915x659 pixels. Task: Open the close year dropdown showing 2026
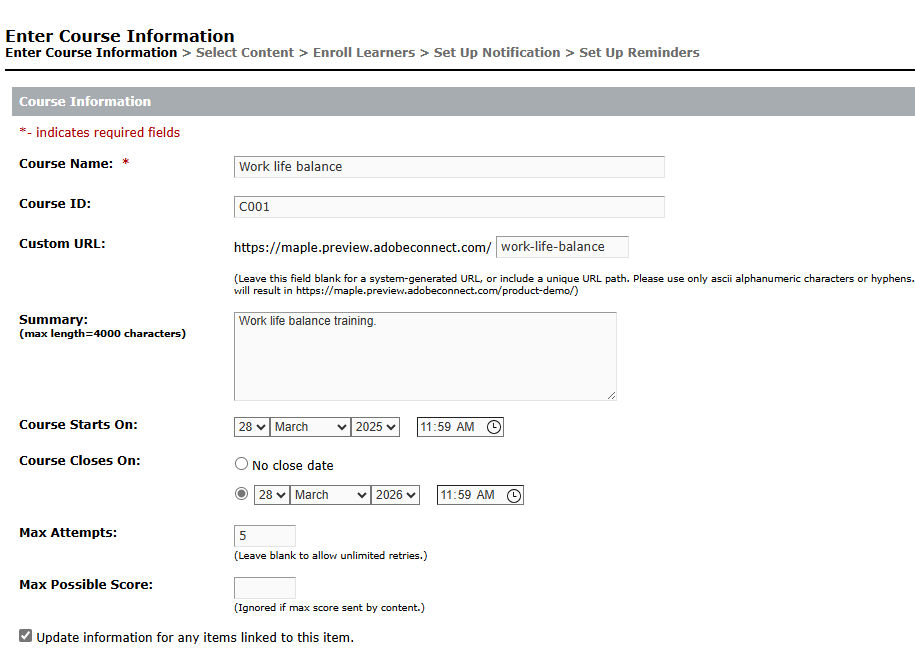coord(395,495)
